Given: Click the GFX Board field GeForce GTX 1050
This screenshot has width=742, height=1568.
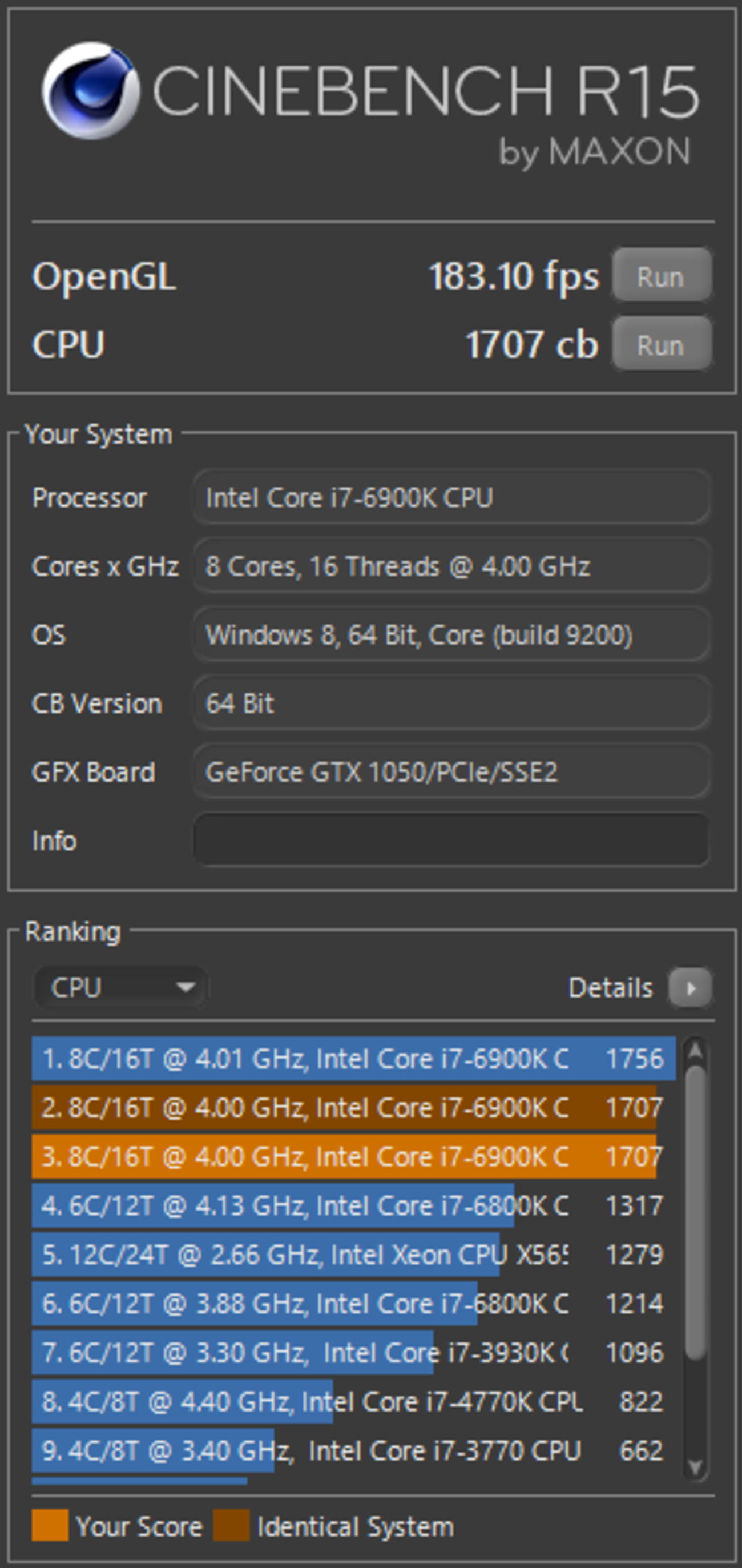Looking at the screenshot, I should [451, 772].
